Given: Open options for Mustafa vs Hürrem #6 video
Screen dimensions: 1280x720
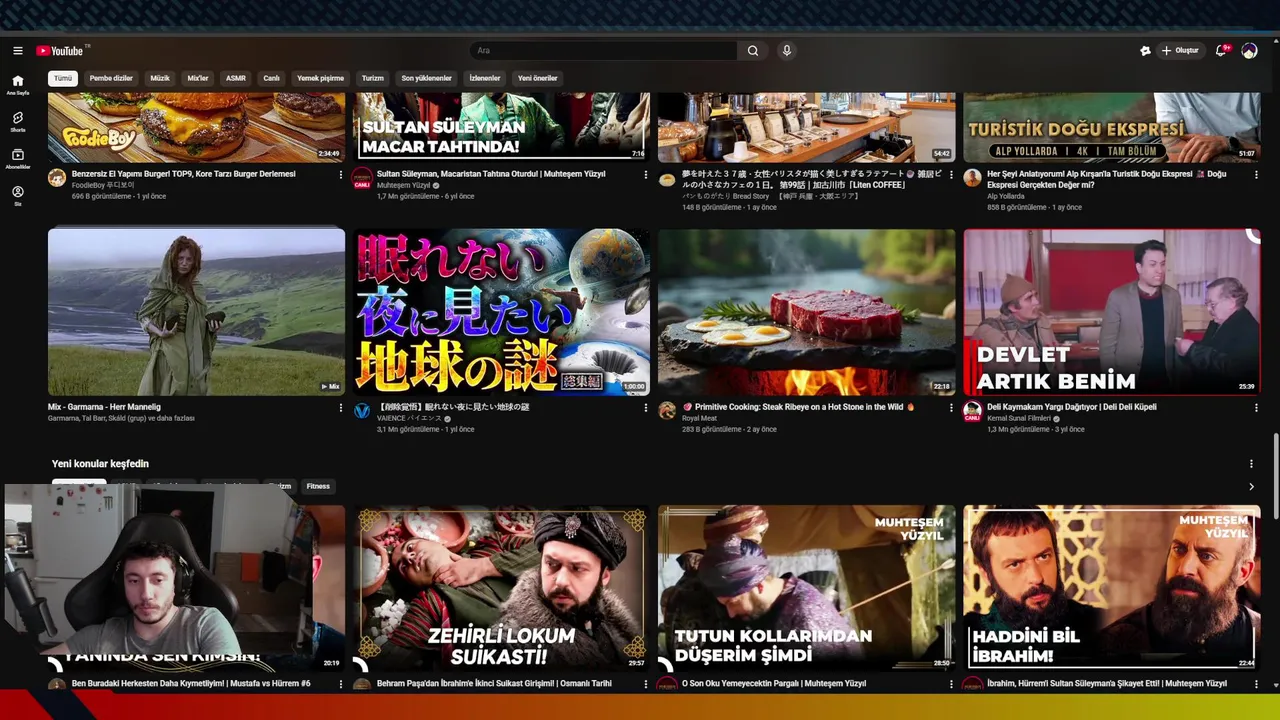Looking at the screenshot, I should [340, 685].
